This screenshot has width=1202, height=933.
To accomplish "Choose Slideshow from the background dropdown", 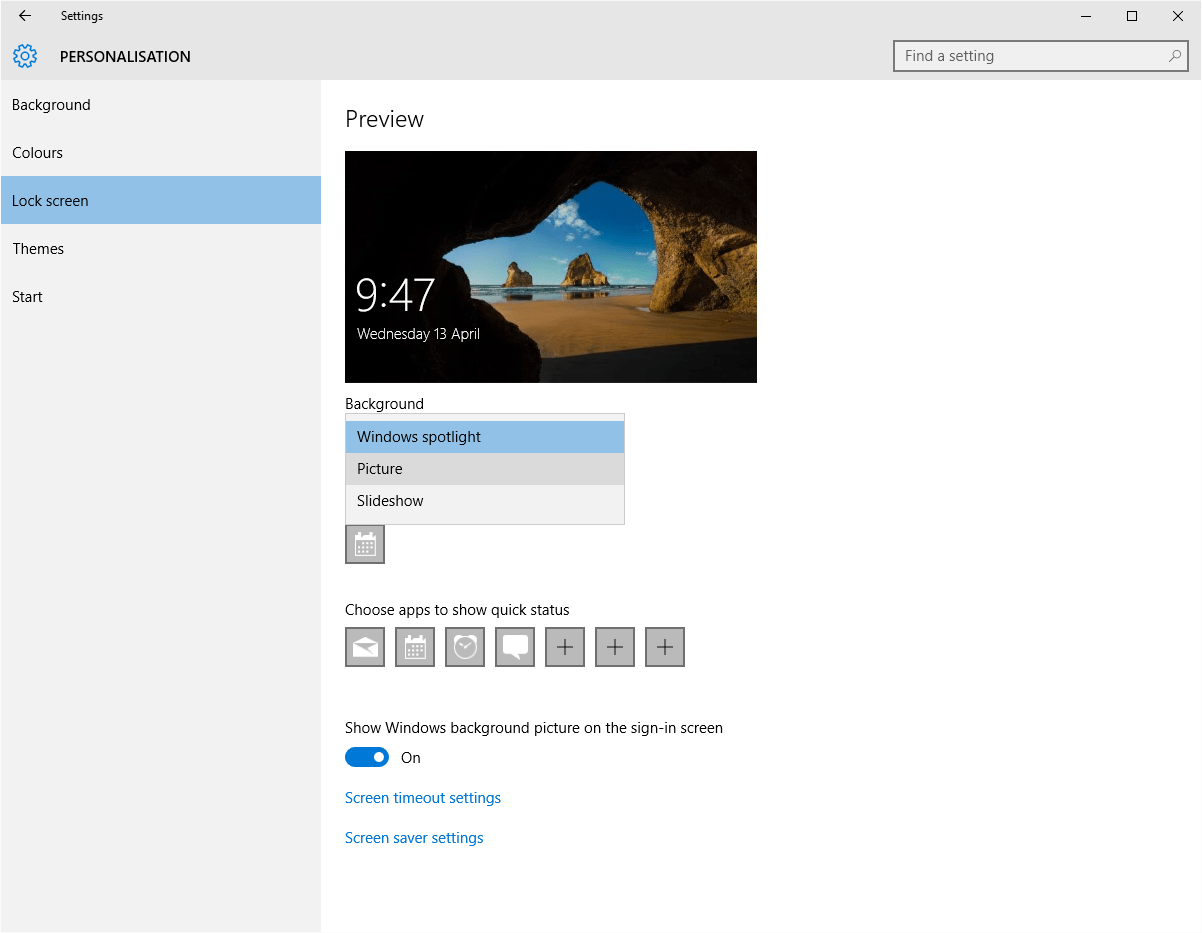I will [x=485, y=501].
